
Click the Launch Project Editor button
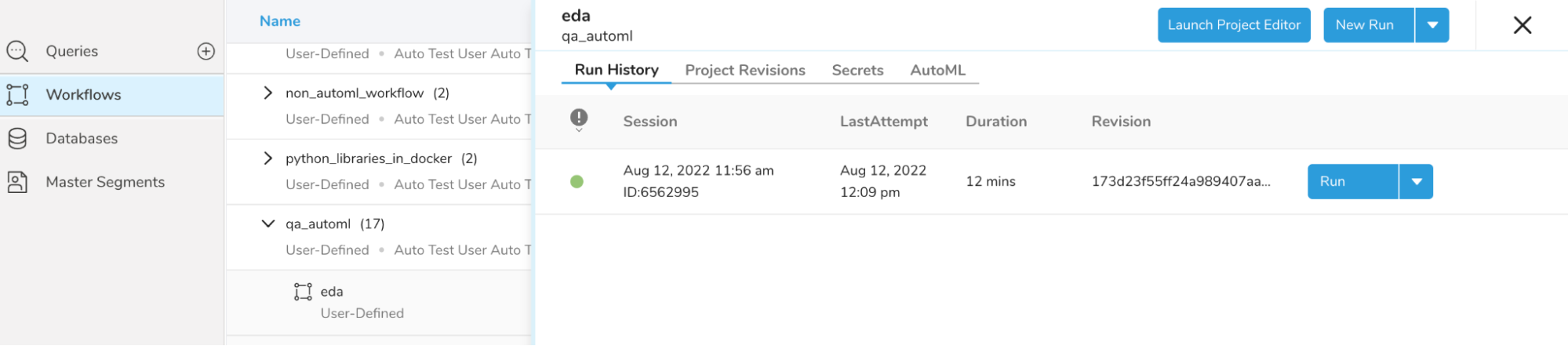point(1234,25)
